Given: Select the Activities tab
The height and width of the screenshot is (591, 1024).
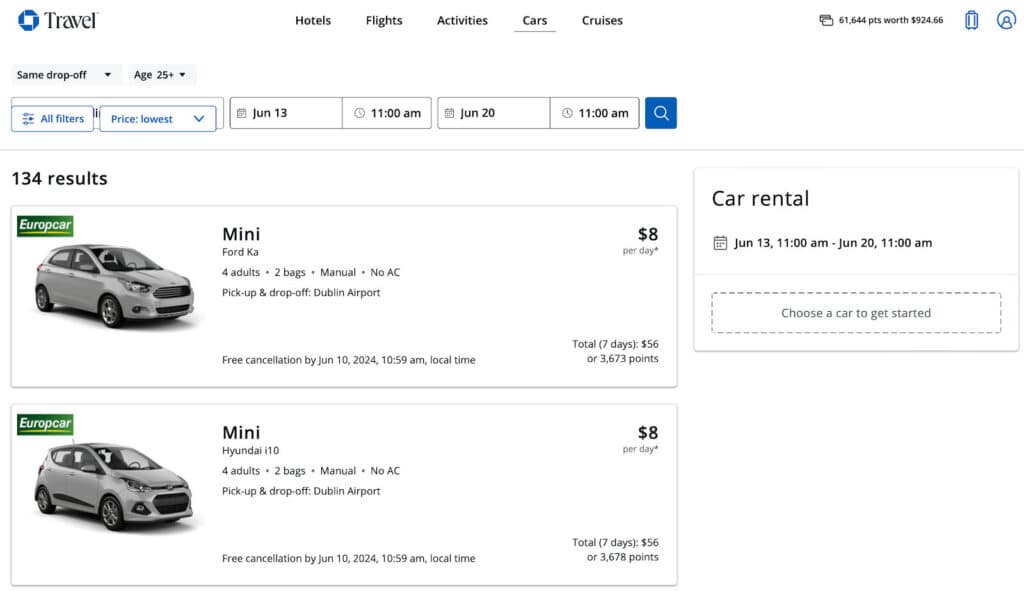Looking at the screenshot, I should tap(462, 20).
